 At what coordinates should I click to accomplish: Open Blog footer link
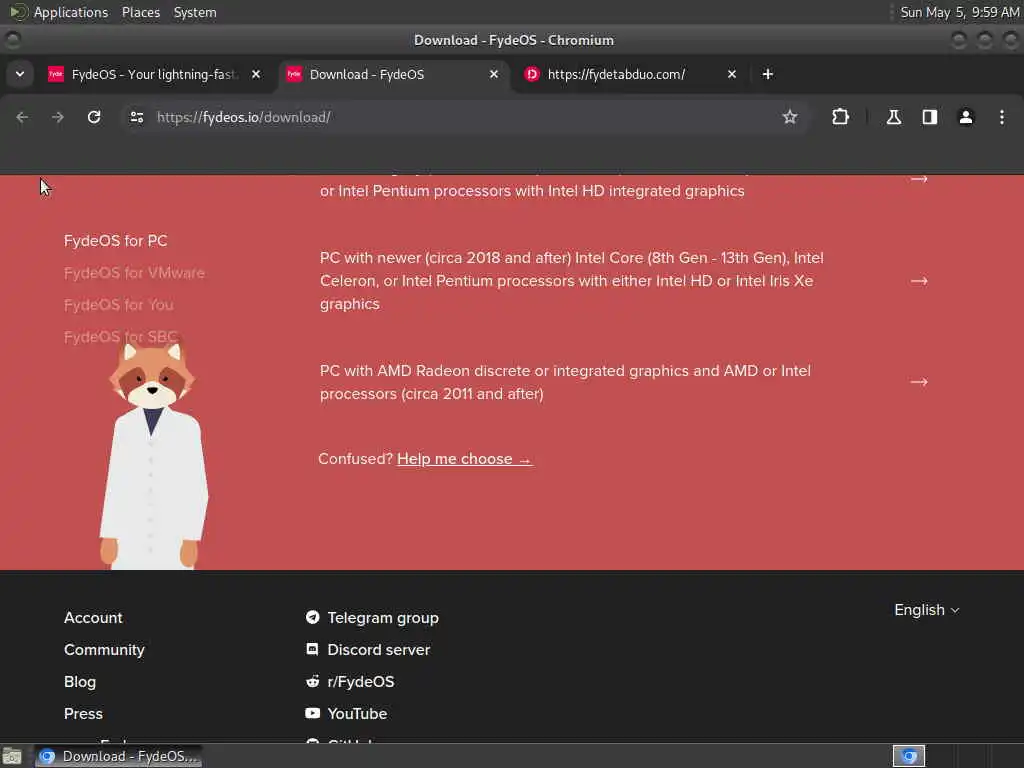coord(80,682)
